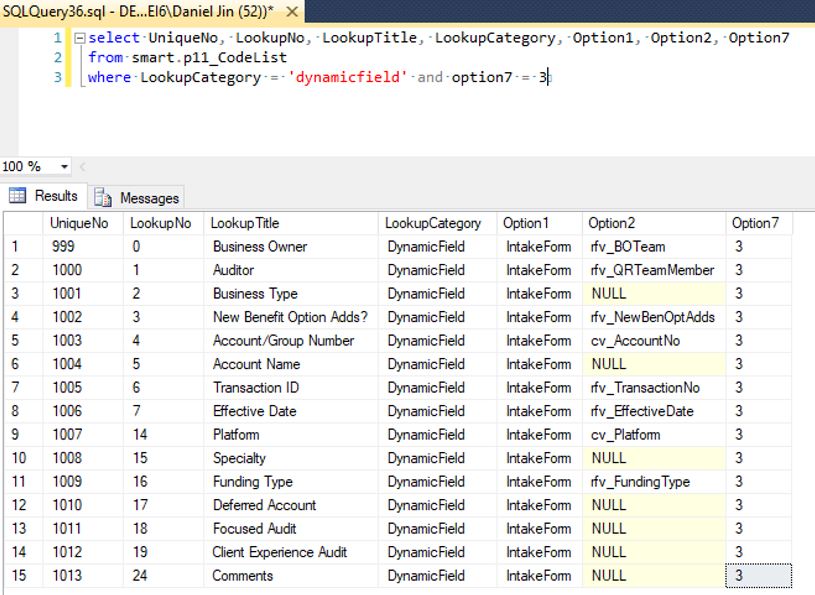Click the LookupNo '24' cell
This screenshot has width=815, height=595.
click(163, 576)
